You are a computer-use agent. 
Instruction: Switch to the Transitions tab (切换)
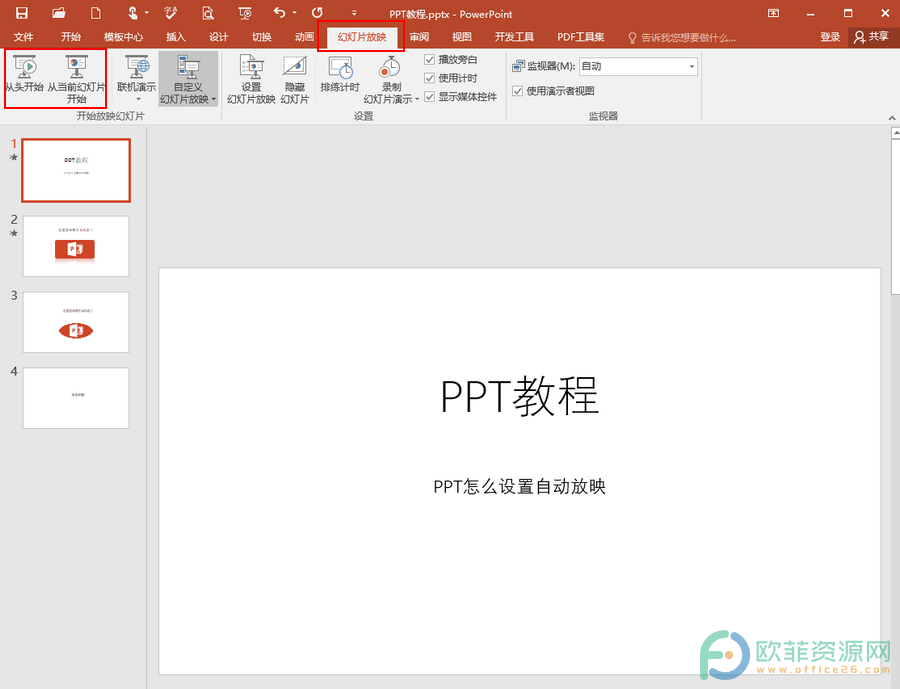click(x=262, y=37)
